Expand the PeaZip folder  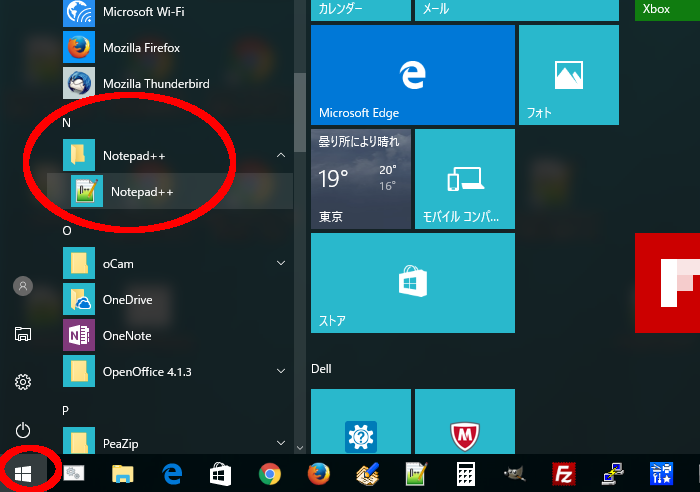[281, 440]
